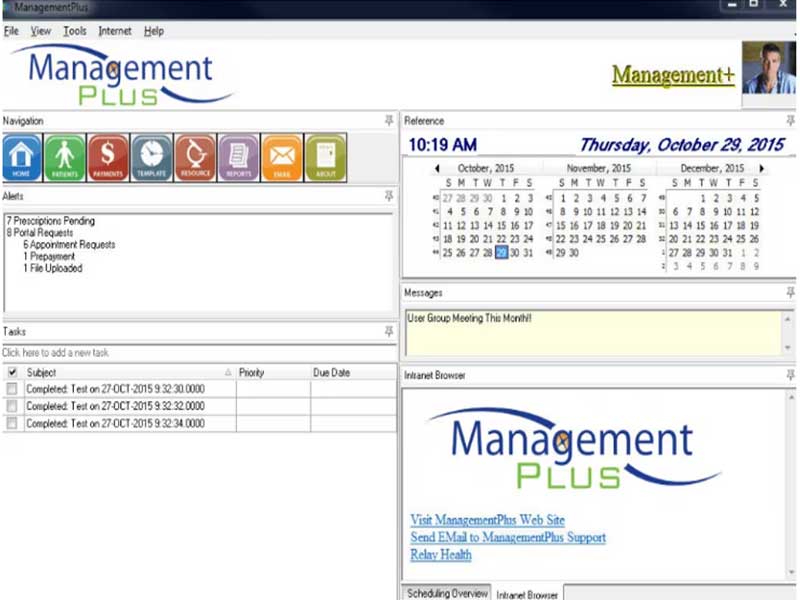Toggle the auto-hide pin on Navigation panel

coord(388,121)
